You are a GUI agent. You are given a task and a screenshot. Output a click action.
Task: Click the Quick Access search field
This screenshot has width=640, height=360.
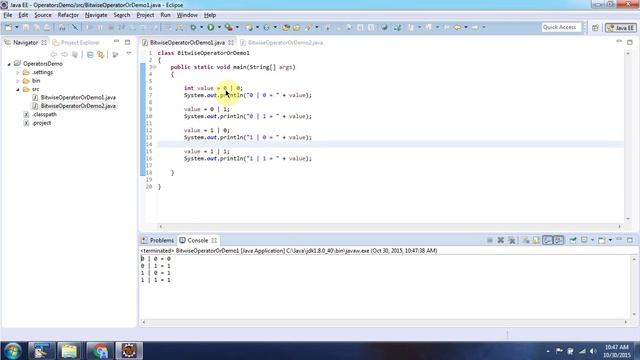561,27
